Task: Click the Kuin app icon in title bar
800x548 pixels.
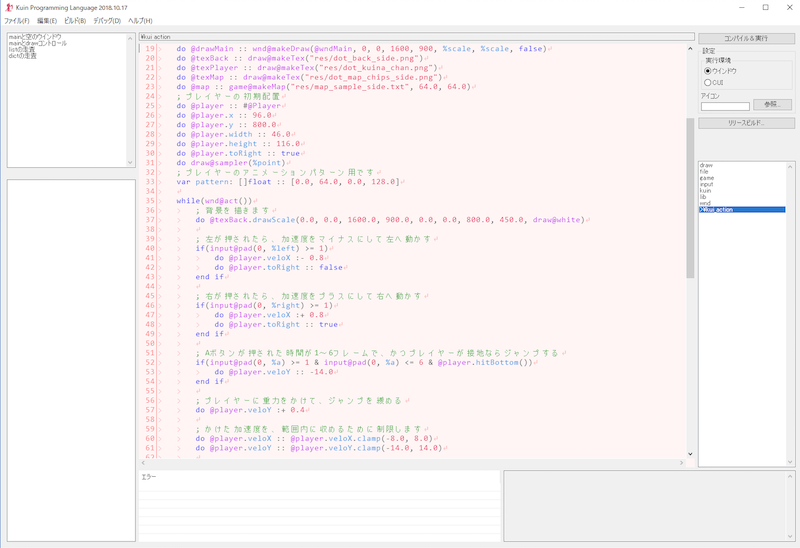Action: click(x=9, y=8)
